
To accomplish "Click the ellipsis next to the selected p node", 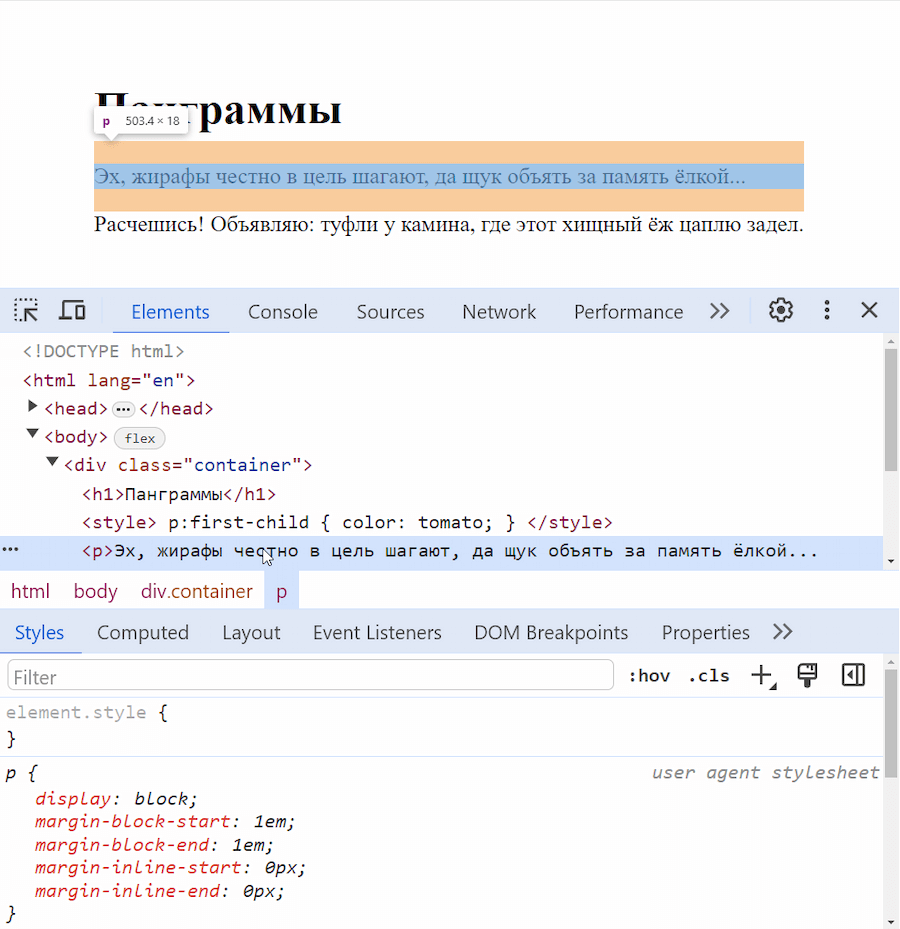I will pyautogui.click(x=11, y=550).
